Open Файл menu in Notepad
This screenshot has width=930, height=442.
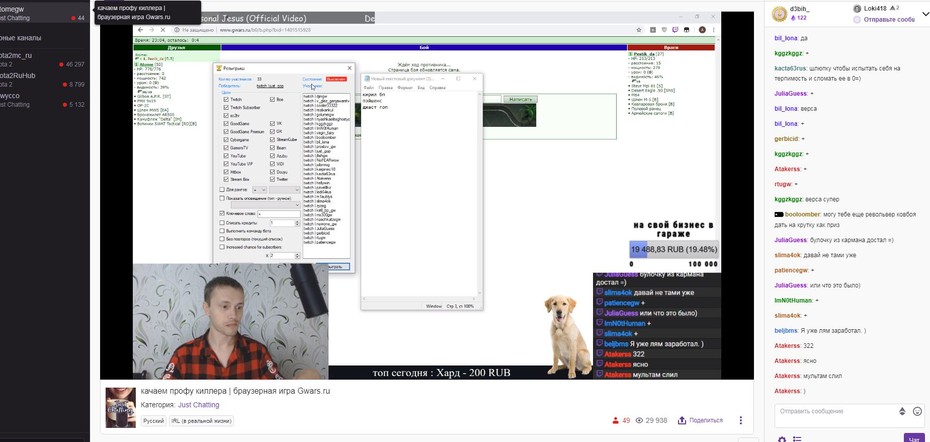[x=369, y=88]
